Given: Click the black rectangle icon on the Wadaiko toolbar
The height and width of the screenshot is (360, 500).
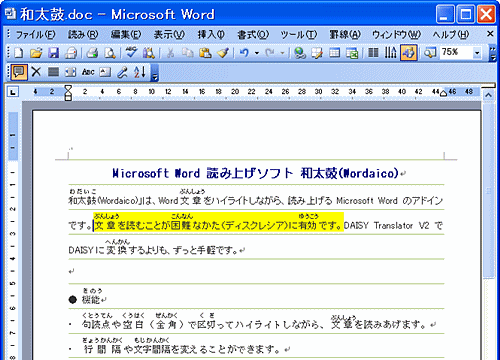Looking at the screenshot, I should coord(53,72).
